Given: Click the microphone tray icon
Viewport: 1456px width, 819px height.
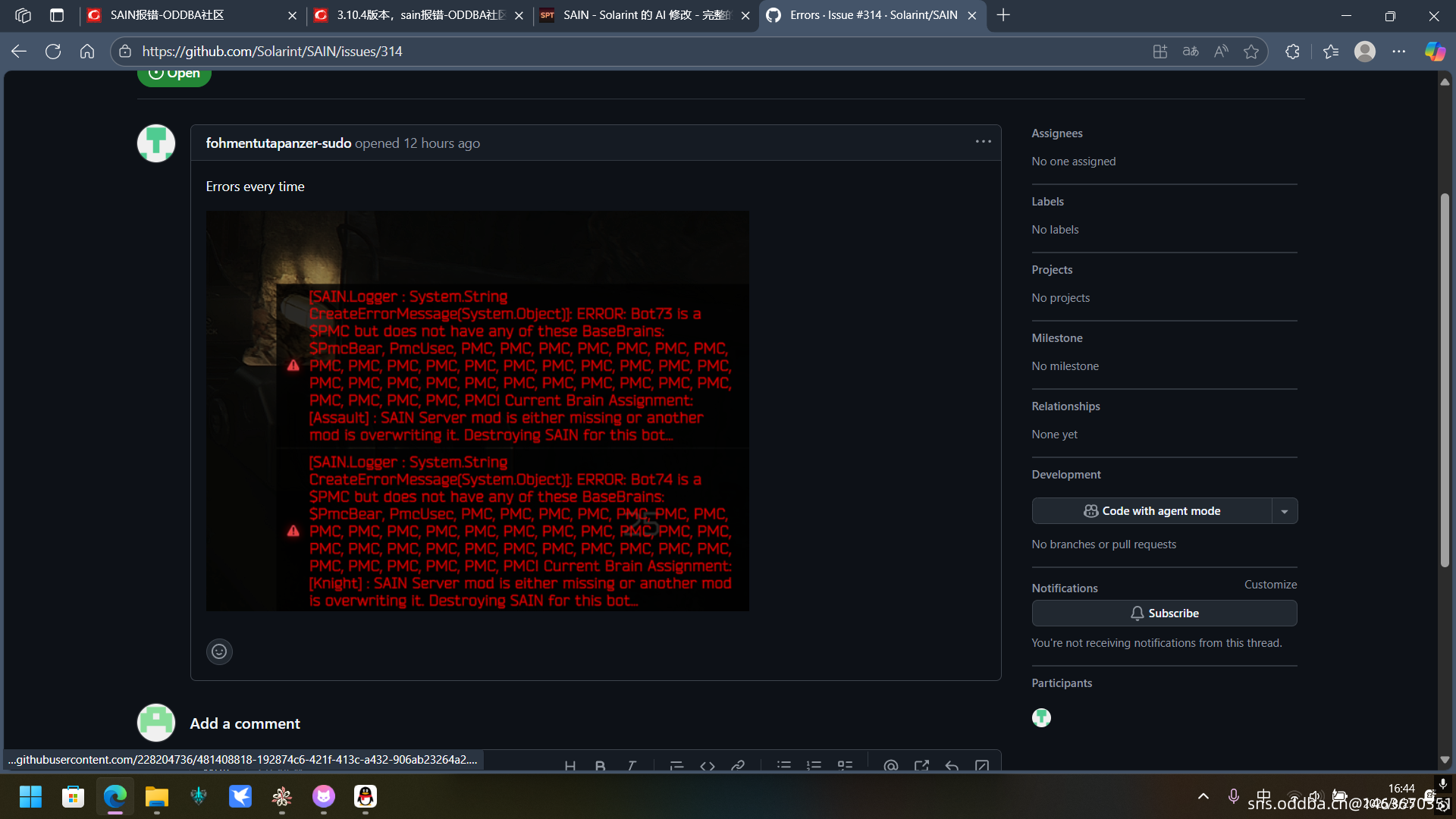Looking at the screenshot, I should coord(1234,796).
